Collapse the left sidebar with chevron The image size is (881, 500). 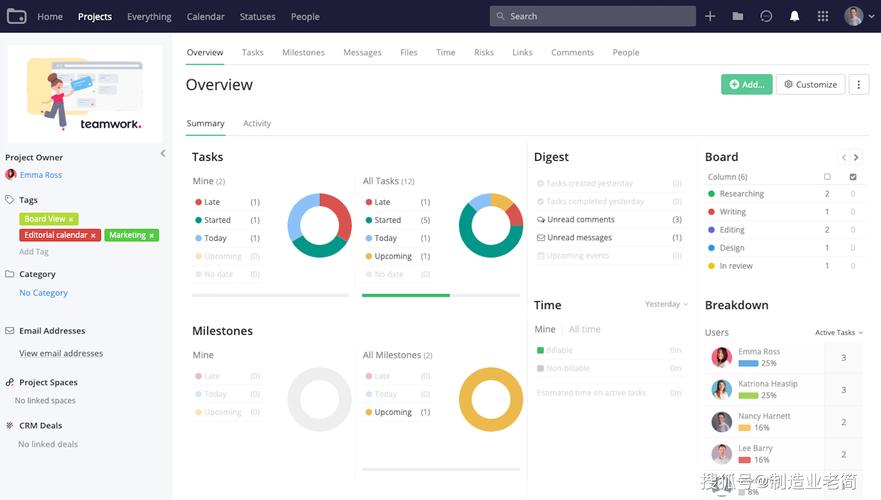[163, 154]
